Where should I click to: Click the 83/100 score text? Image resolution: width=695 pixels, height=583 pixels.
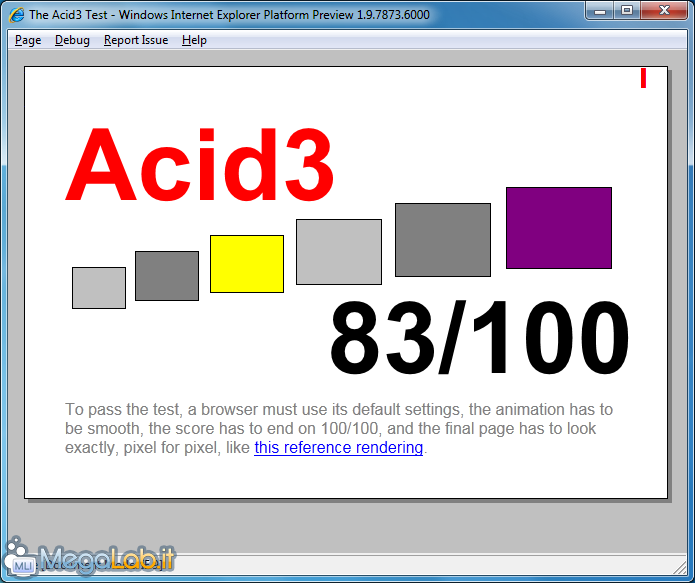(479, 337)
